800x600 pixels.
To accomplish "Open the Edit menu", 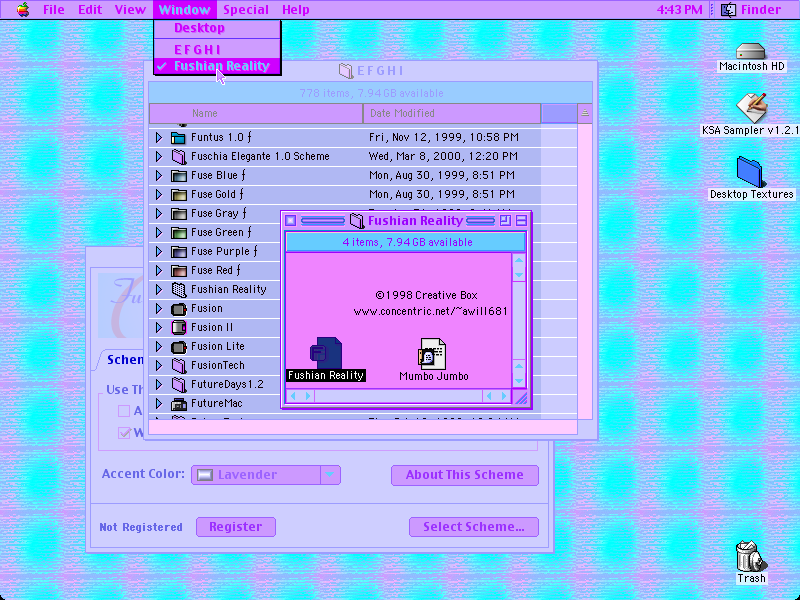I will pos(90,10).
